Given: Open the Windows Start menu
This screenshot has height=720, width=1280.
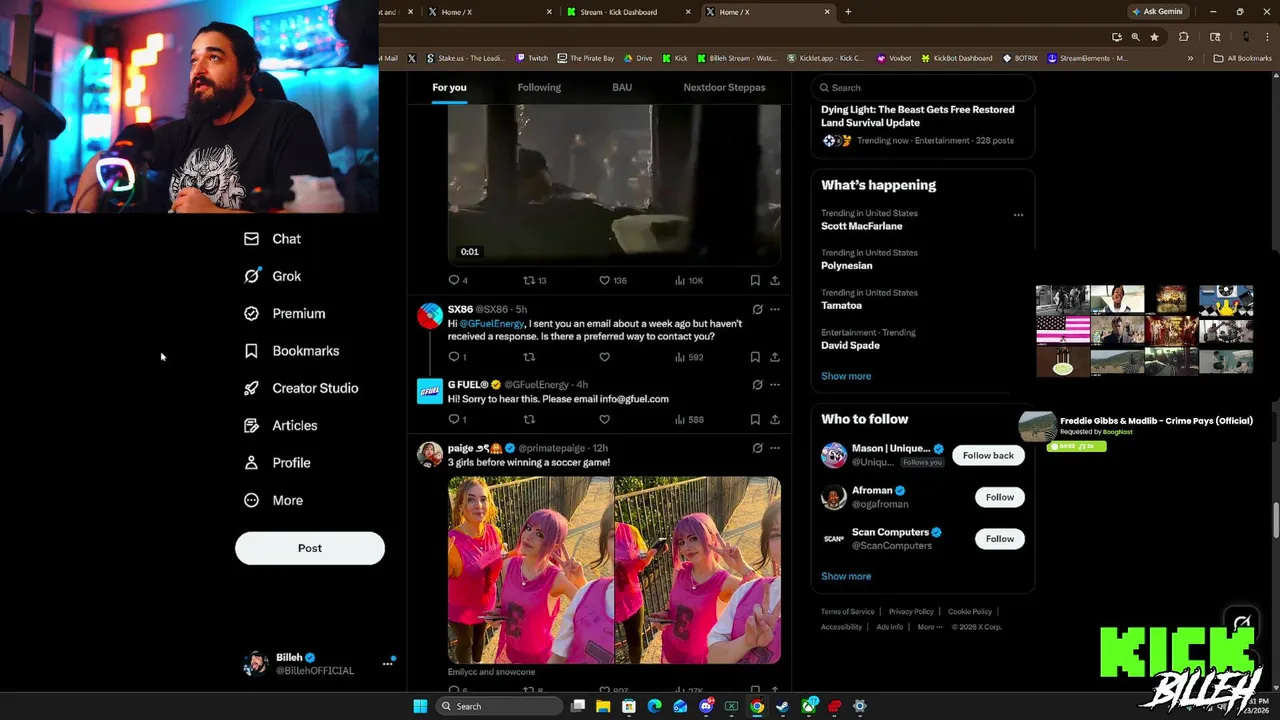Looking at the screenshot, I should click(x=420, y=706).
